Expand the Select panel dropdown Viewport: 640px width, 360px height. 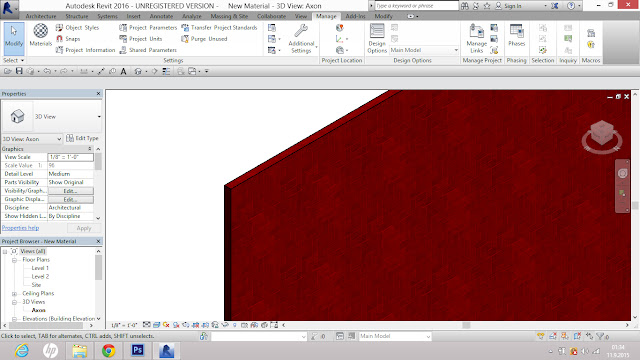14,60
